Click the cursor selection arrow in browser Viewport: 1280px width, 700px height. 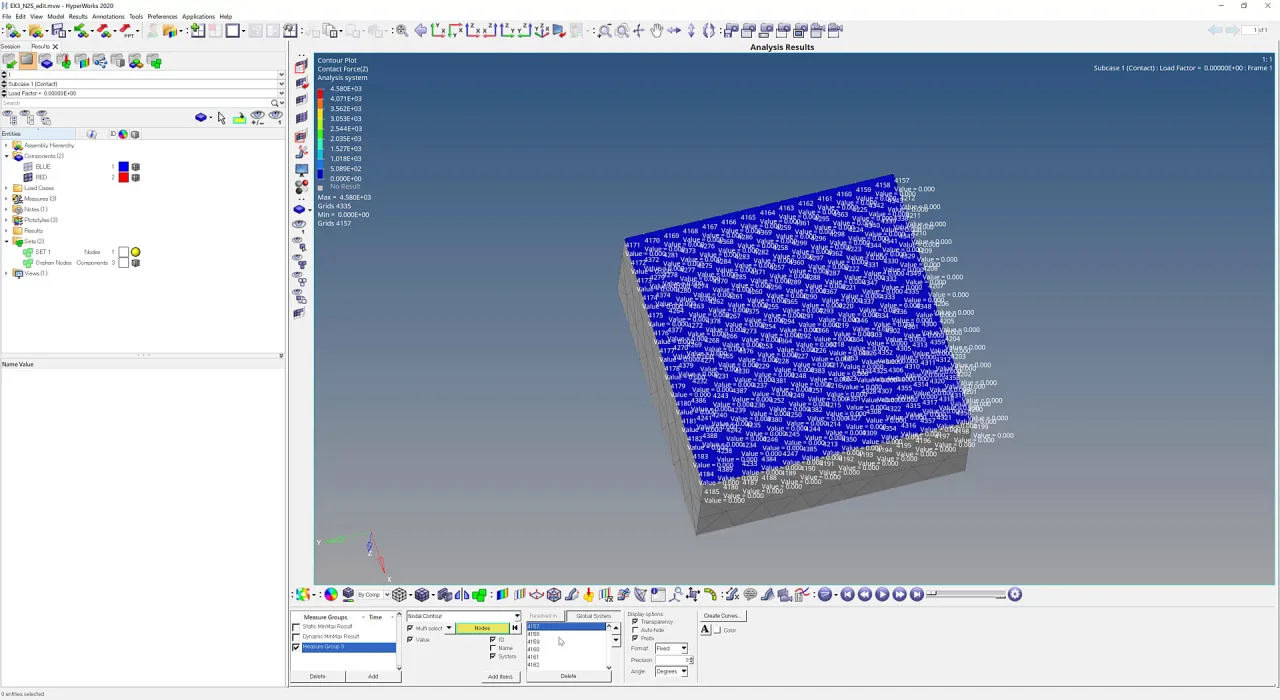(221, 118)
